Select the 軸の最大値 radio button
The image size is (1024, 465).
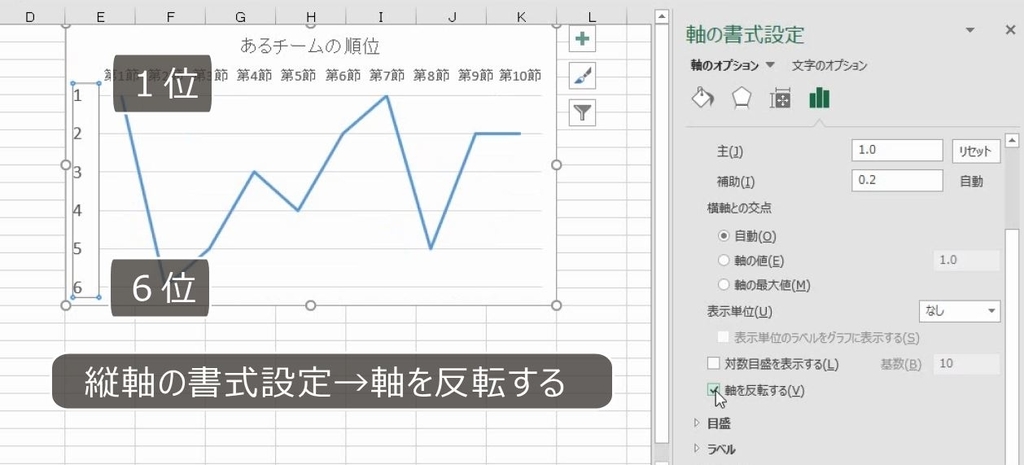pos(723,285)
